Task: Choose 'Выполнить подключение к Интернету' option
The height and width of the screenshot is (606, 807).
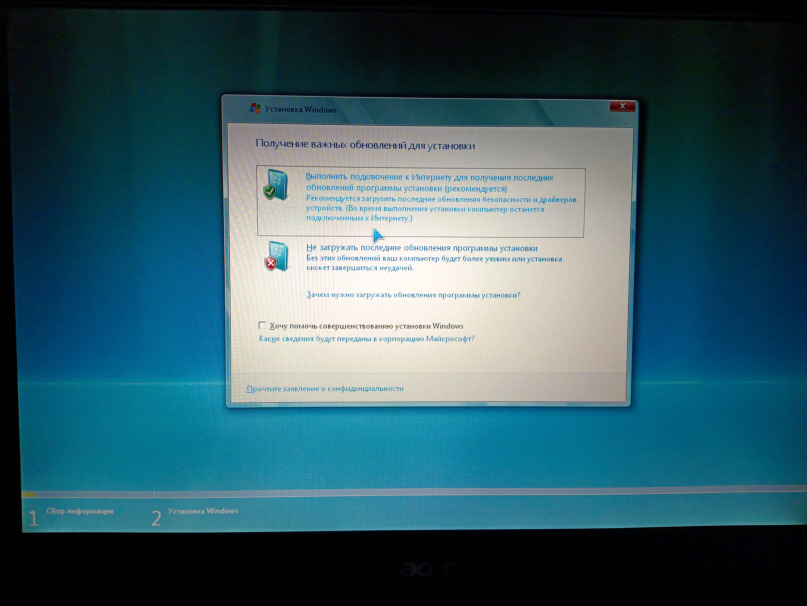Action: click(420, 202)
